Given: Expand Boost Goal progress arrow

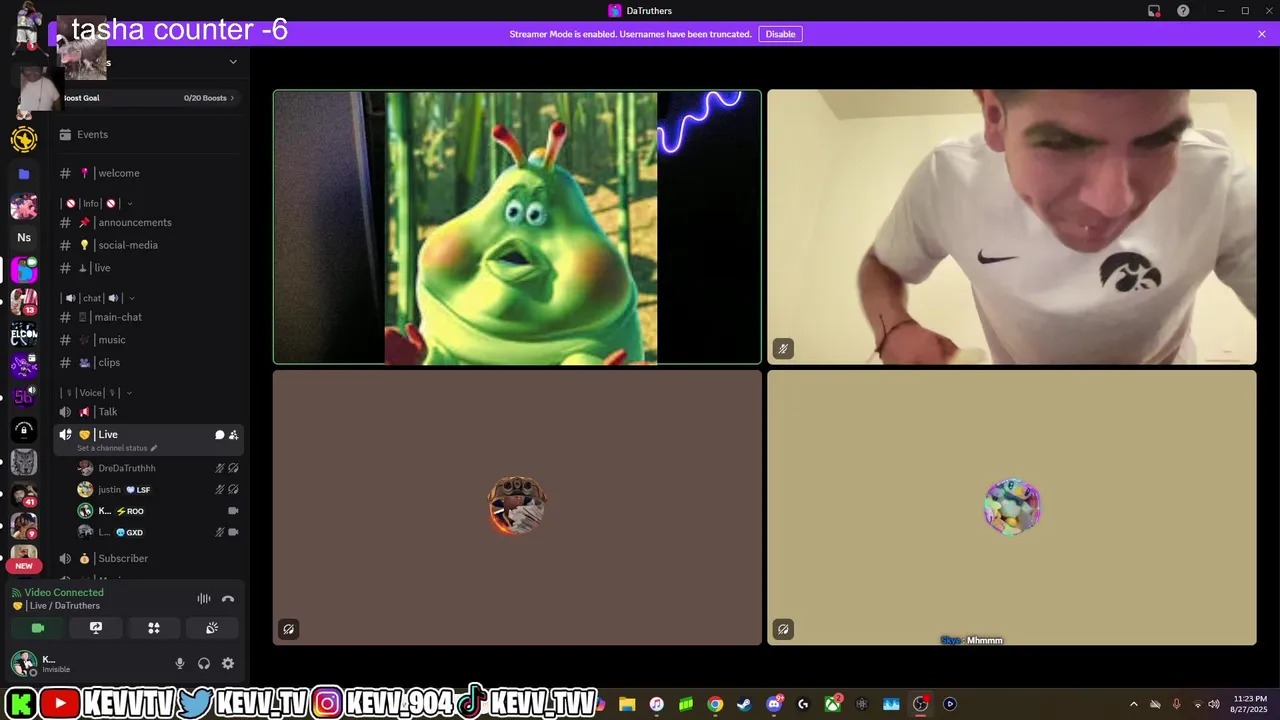Looking at the screenshot, I should 233,98.
